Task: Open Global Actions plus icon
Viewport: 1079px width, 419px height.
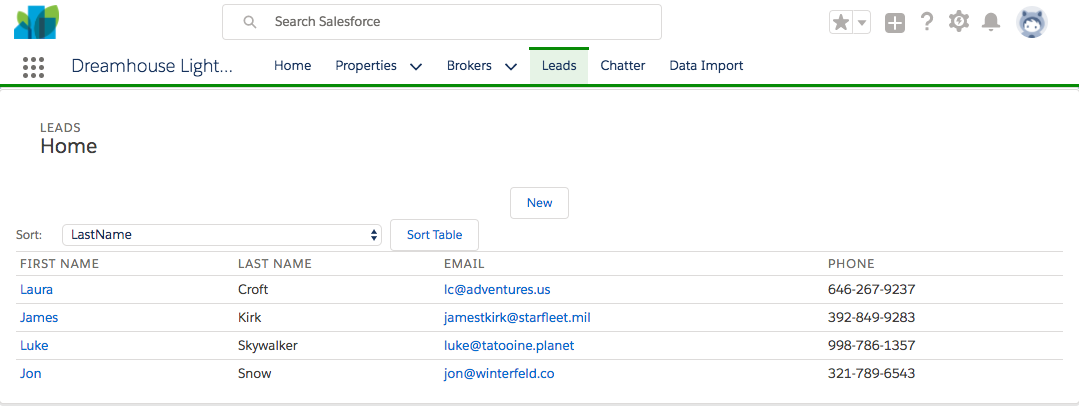Action: coord(895,23)
